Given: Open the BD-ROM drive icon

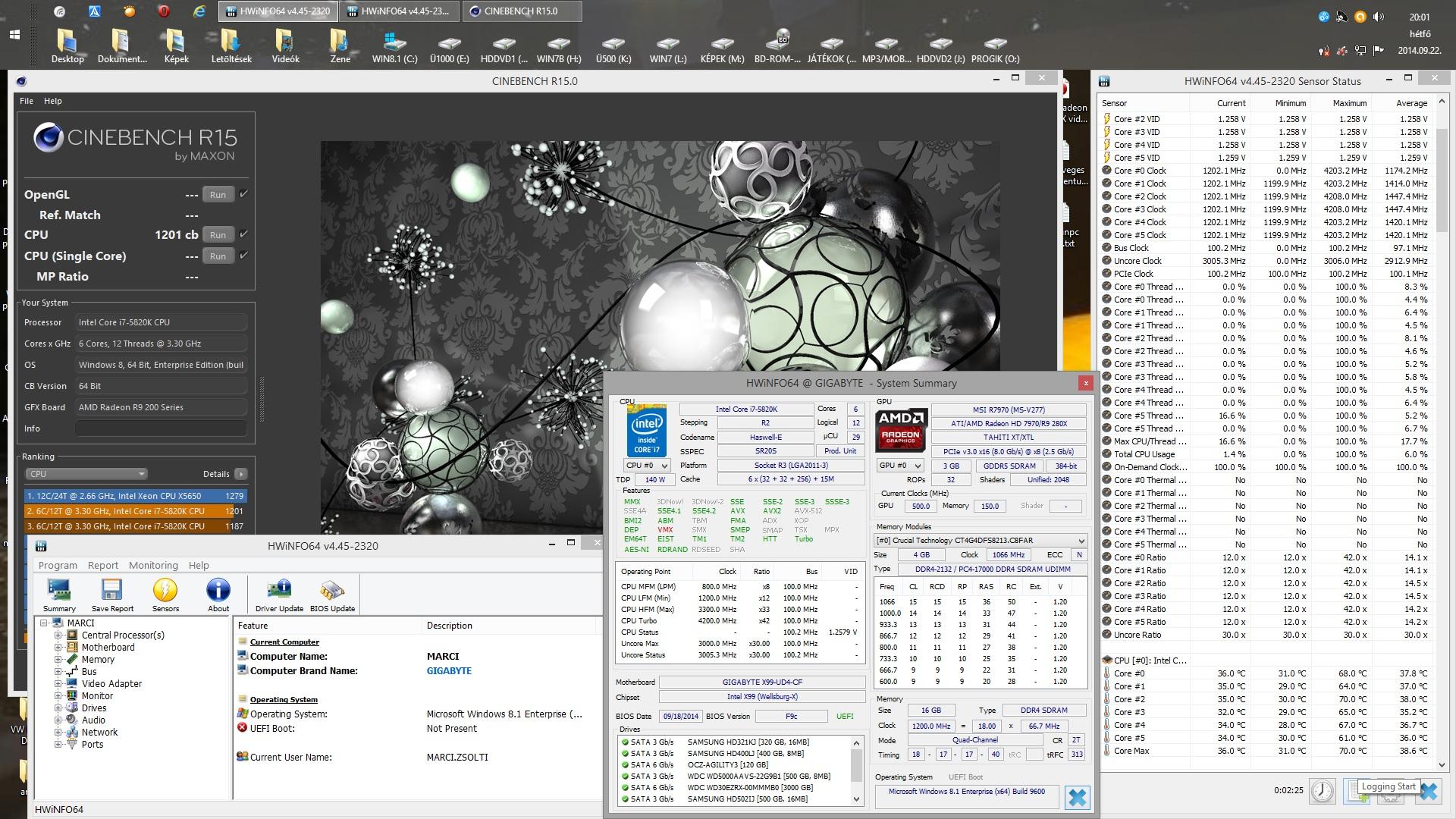Looking at the screenshot, I should 777,45.
